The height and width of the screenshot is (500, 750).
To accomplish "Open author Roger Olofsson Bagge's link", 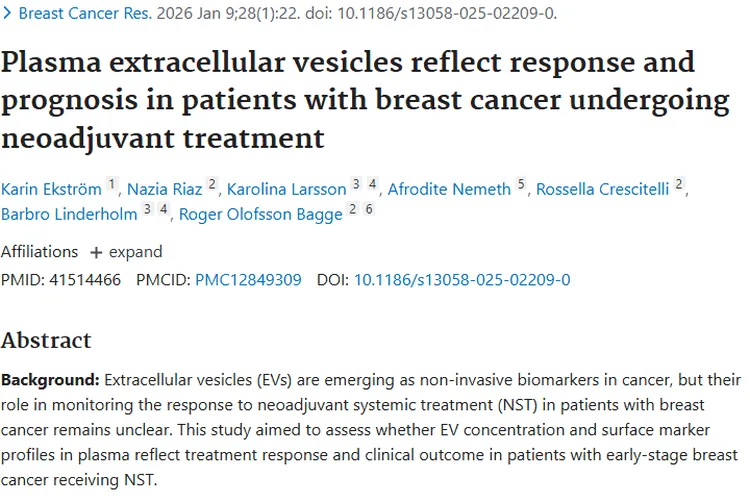I will (x=263, y=215).
